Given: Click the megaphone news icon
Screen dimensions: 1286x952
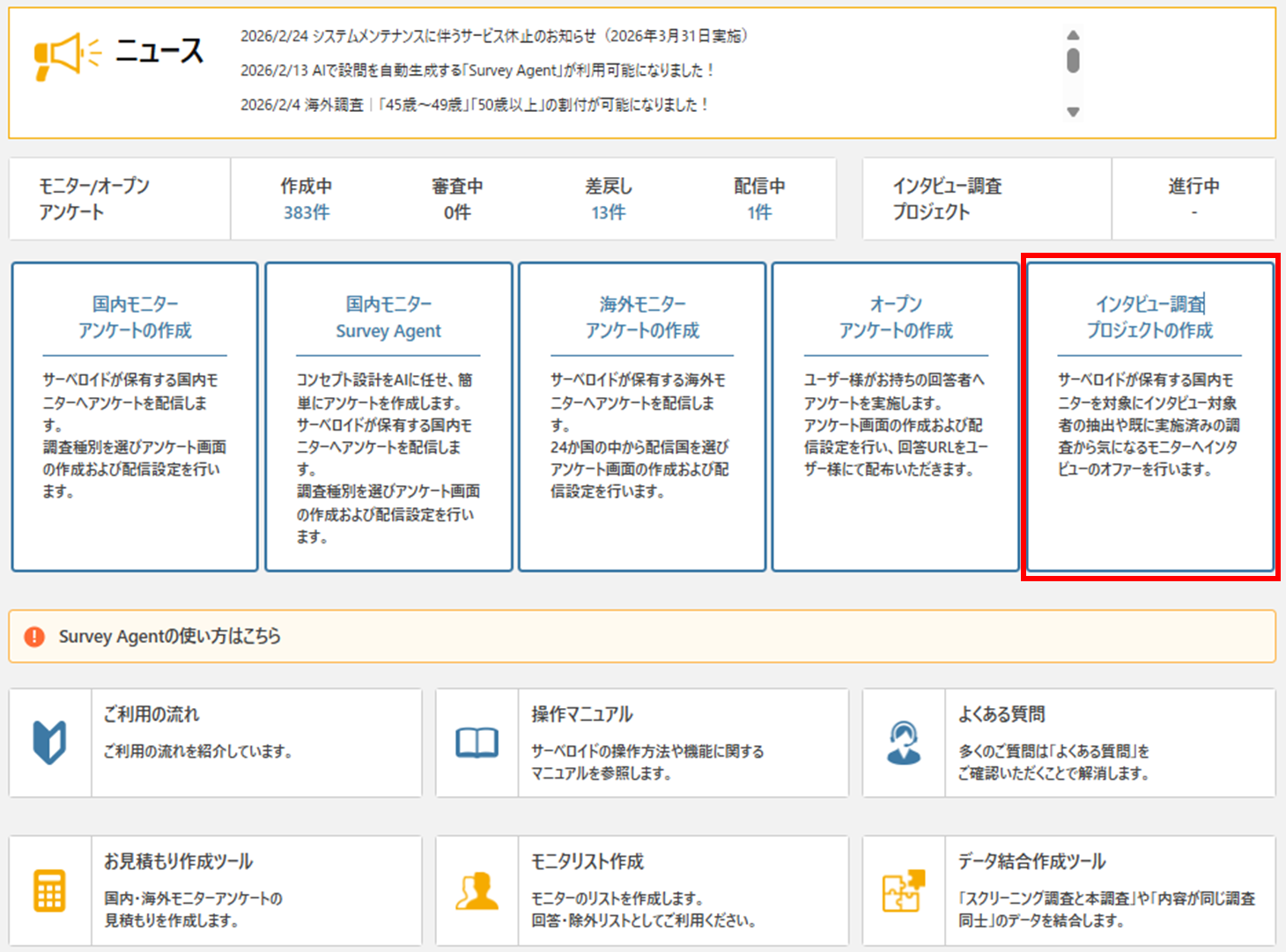Looking at the screenshot, I should (66, 55).
